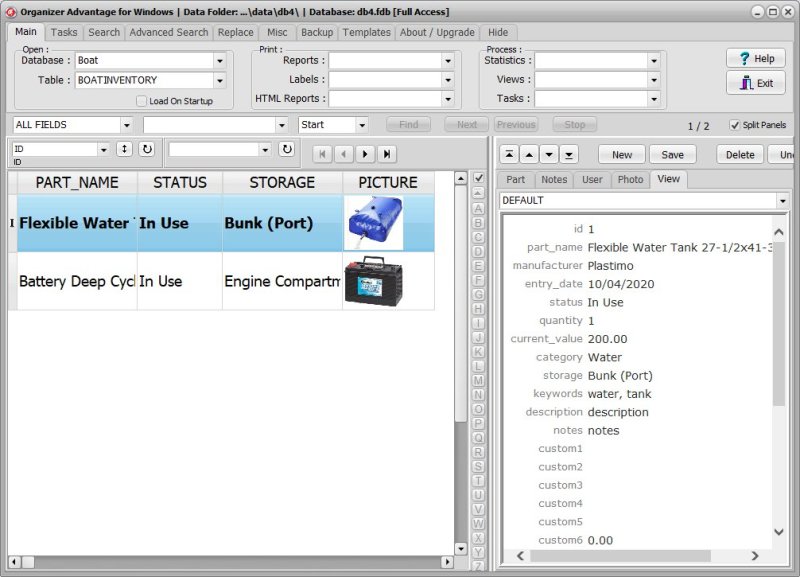Image resolution: width=800 pixels, height=577 pixels.
Task: Filter by letter A in alphabet index
Action: tap(478, 208)
